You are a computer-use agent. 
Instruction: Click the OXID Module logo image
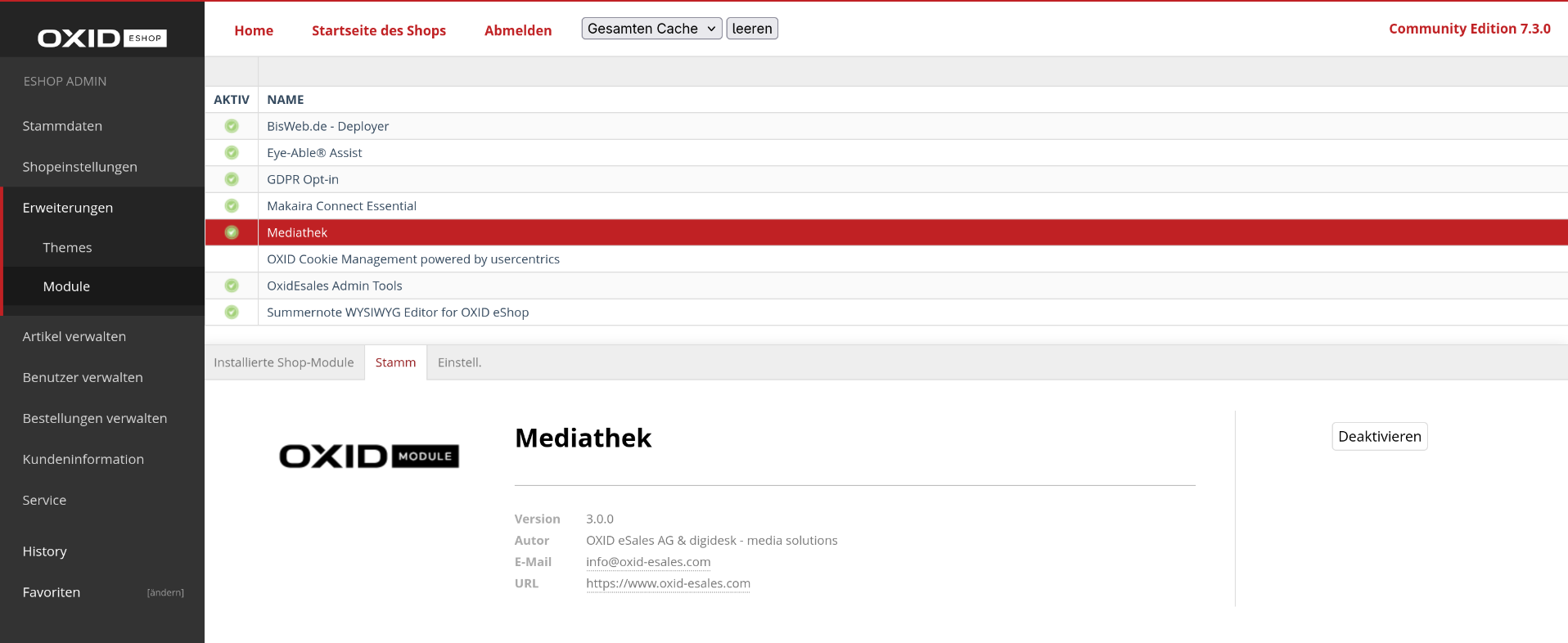coord(369,456)
